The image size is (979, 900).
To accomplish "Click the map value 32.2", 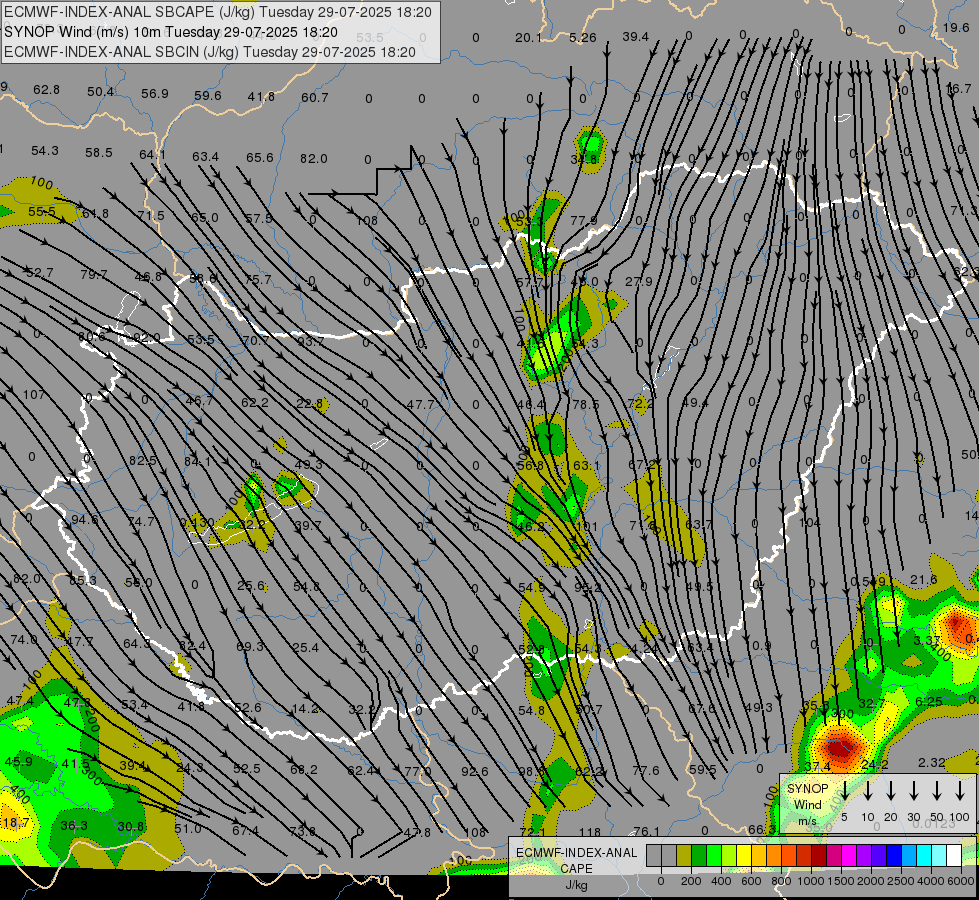I will coord(363,709).
